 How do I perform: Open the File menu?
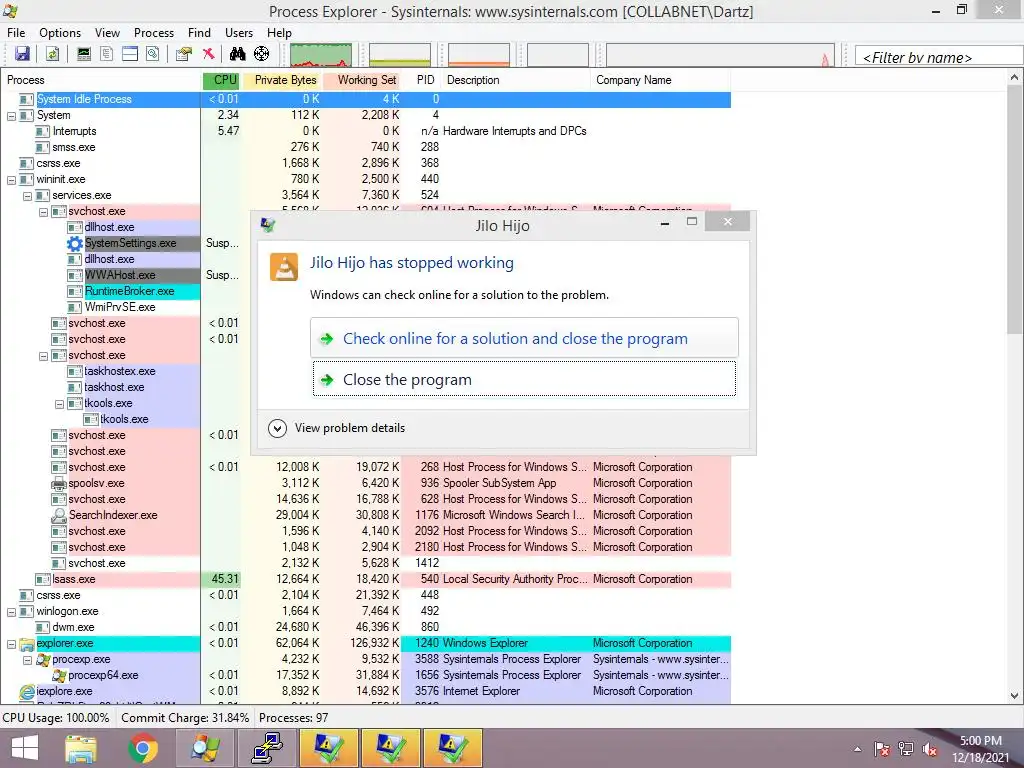[16, 33]
